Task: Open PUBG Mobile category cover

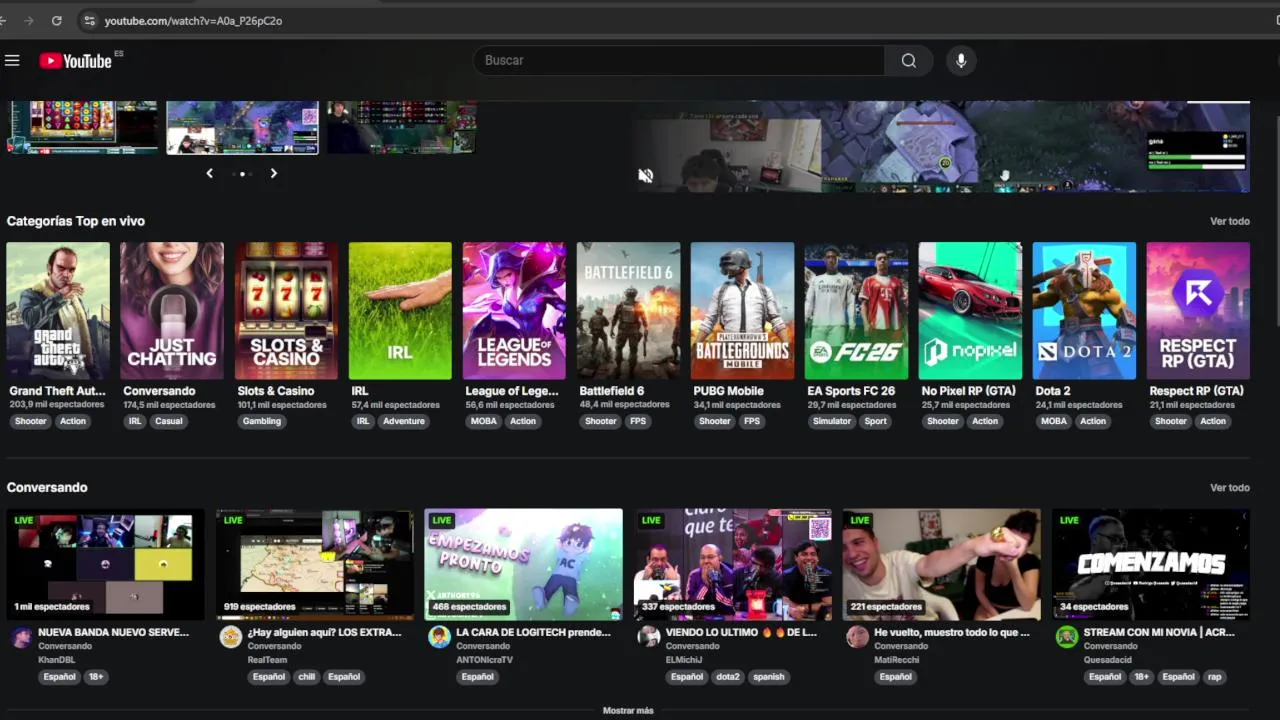Action: 742,311
